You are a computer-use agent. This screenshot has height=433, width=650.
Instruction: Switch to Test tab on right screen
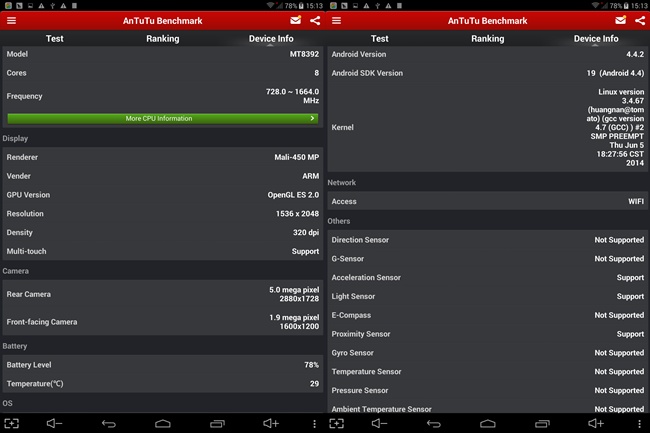(x=379, y=39)
